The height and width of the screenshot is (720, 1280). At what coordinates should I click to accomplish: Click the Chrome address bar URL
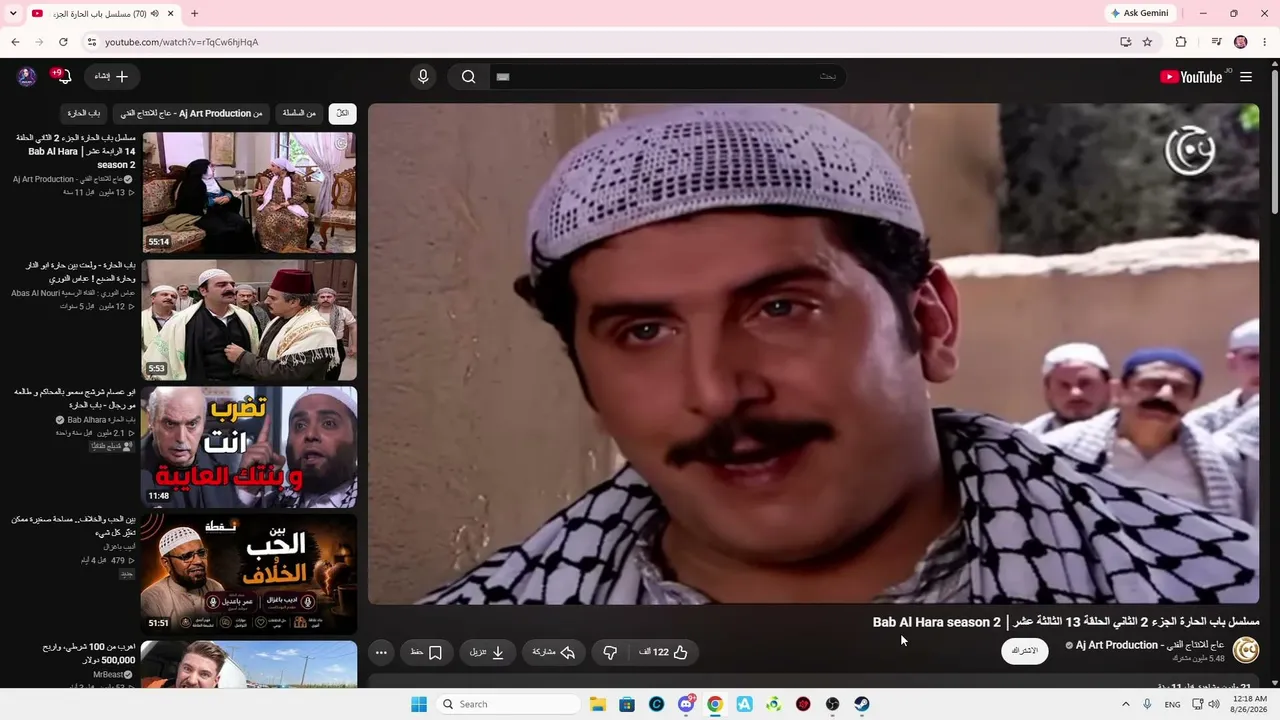tap(181, 42)
